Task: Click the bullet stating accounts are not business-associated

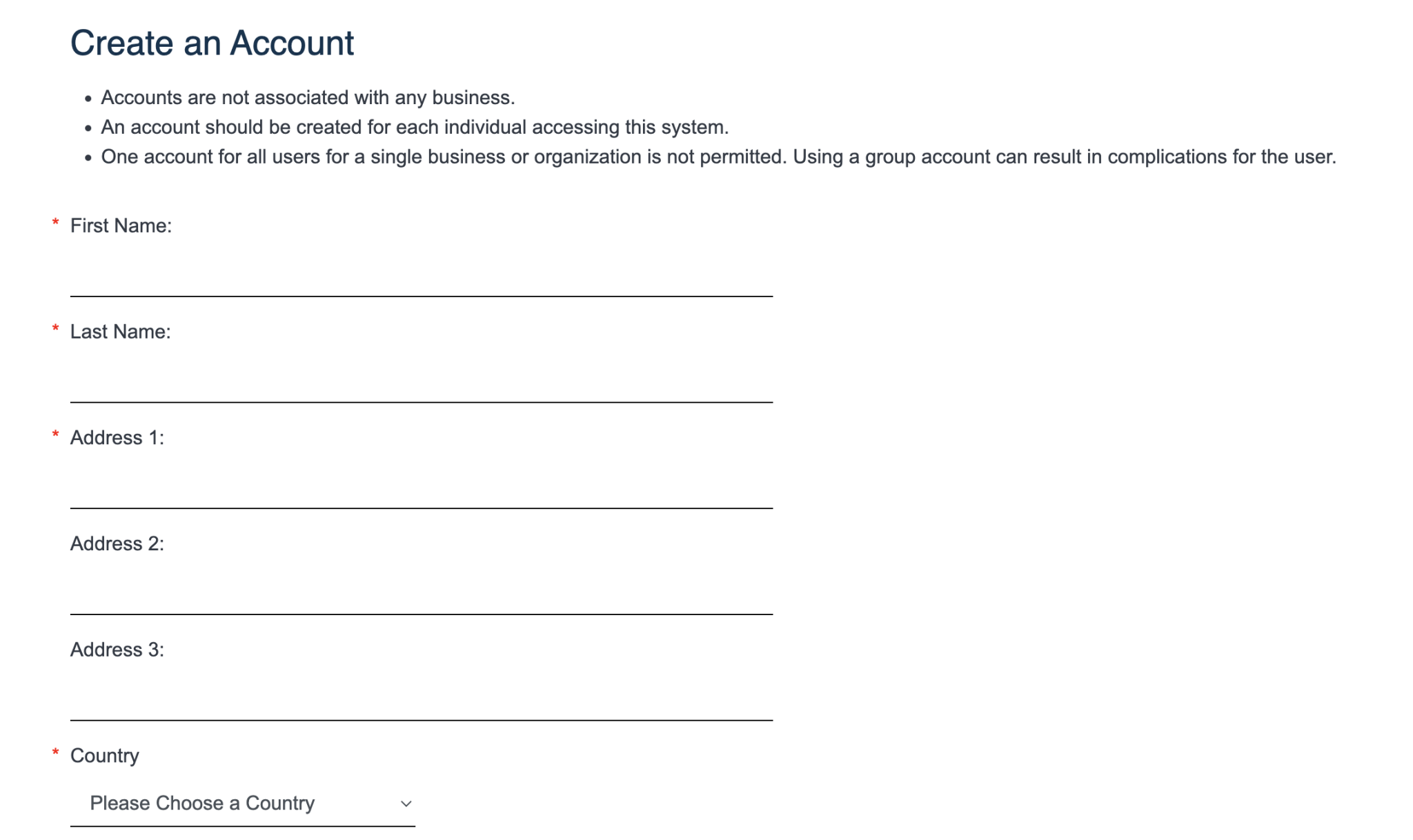Action: point(308,97)
